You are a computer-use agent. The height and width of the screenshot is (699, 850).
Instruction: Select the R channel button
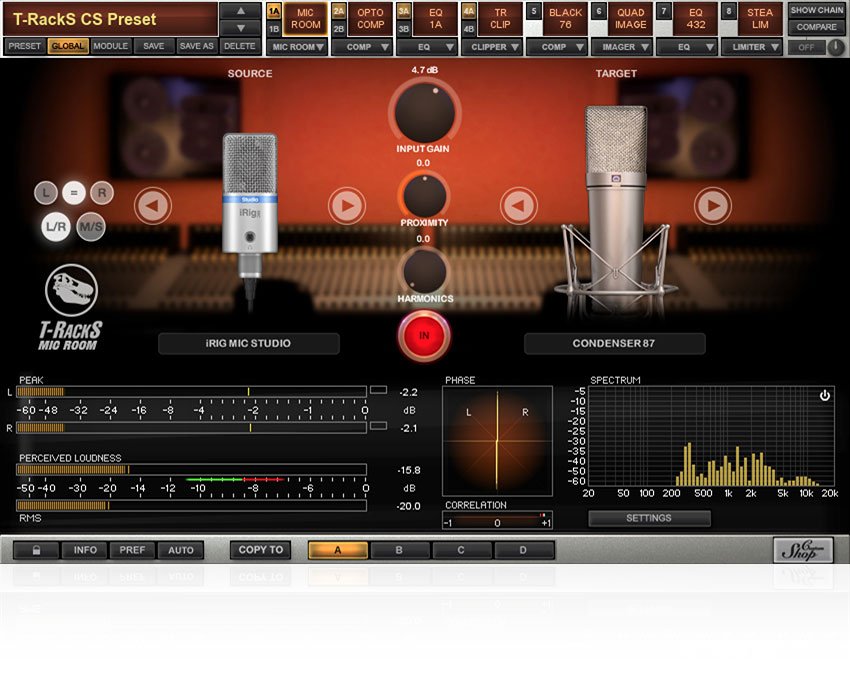(102, 193)
